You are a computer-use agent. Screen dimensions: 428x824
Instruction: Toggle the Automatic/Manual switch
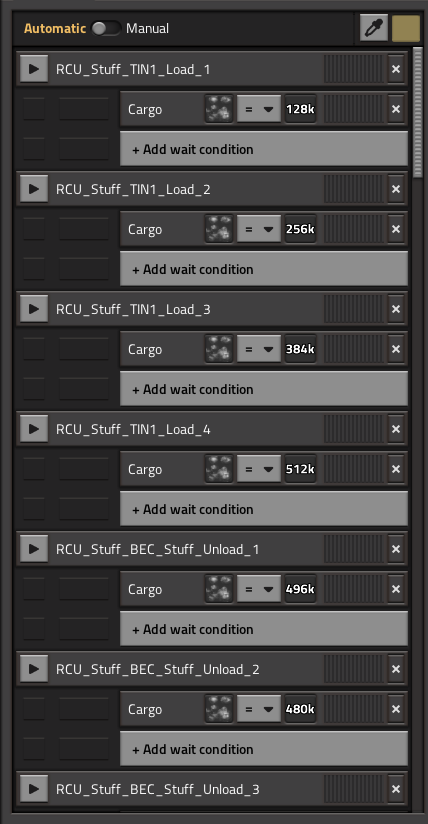[106, 28]
